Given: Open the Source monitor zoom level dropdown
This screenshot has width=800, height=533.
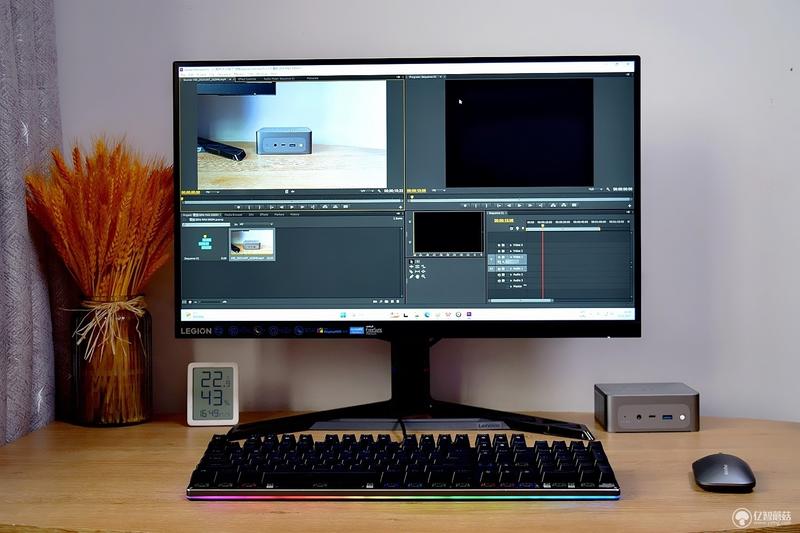Looking at the screenshot, I should [x=212, y=192].
